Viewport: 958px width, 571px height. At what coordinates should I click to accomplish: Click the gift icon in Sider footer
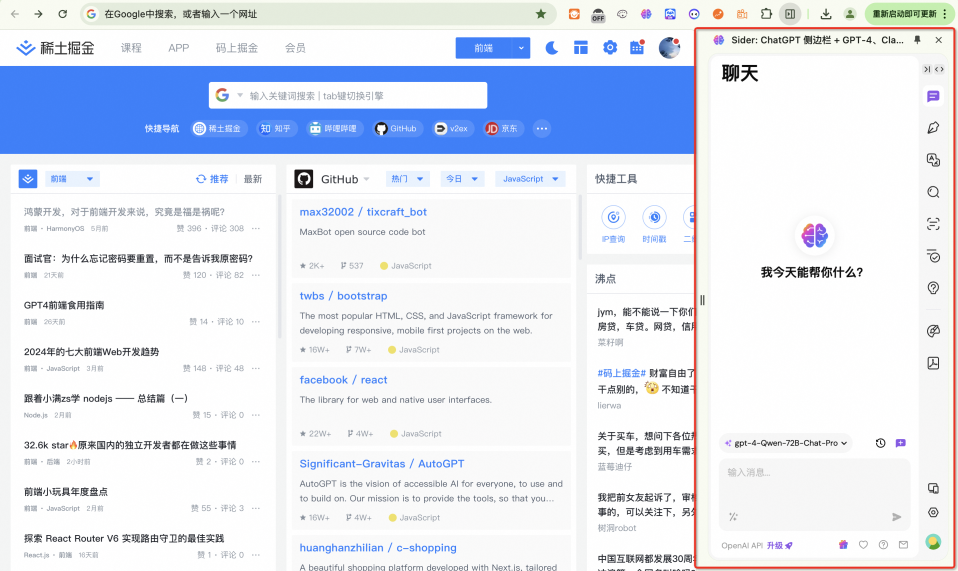pyautogui.click(x=843, y=545)
